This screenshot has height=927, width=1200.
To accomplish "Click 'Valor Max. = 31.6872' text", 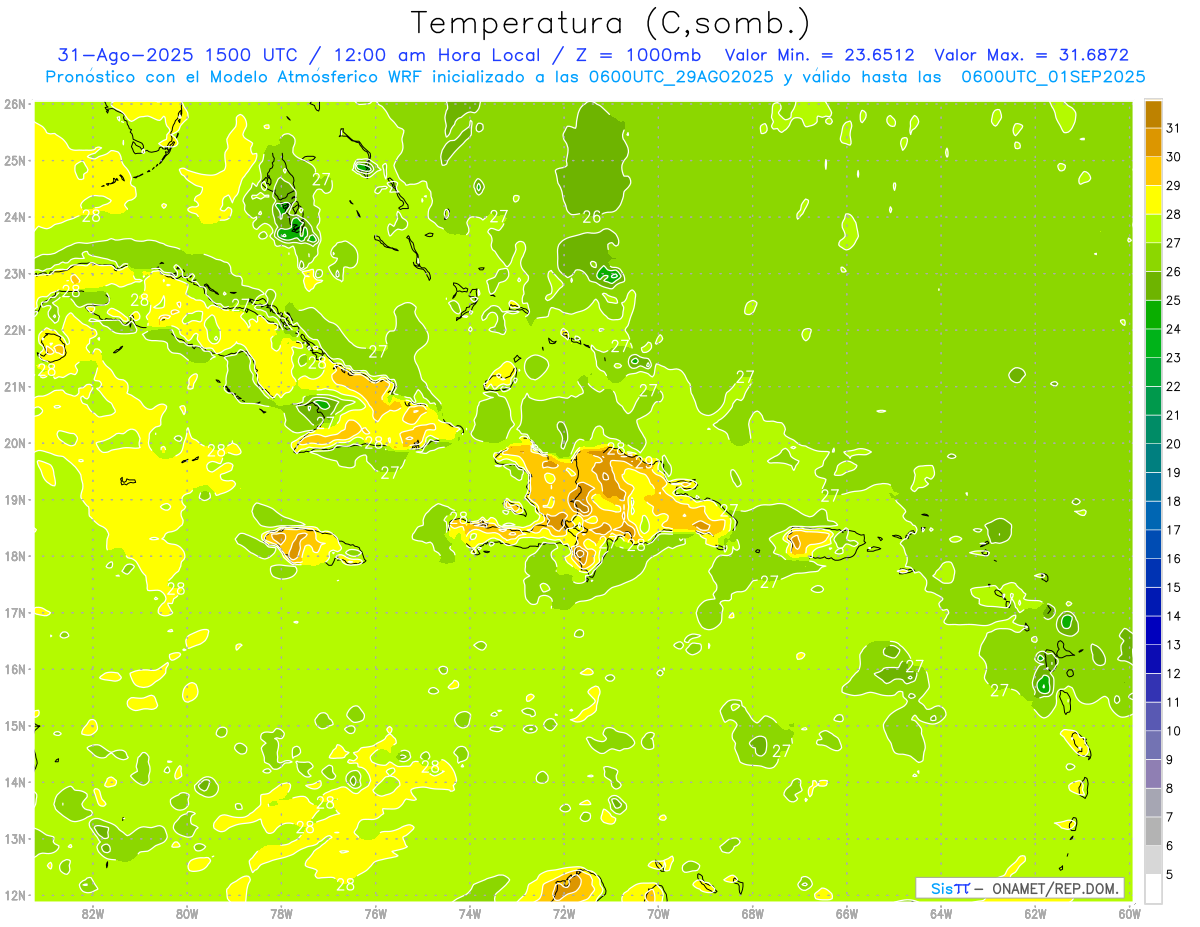I will [x=1031, y=55].
